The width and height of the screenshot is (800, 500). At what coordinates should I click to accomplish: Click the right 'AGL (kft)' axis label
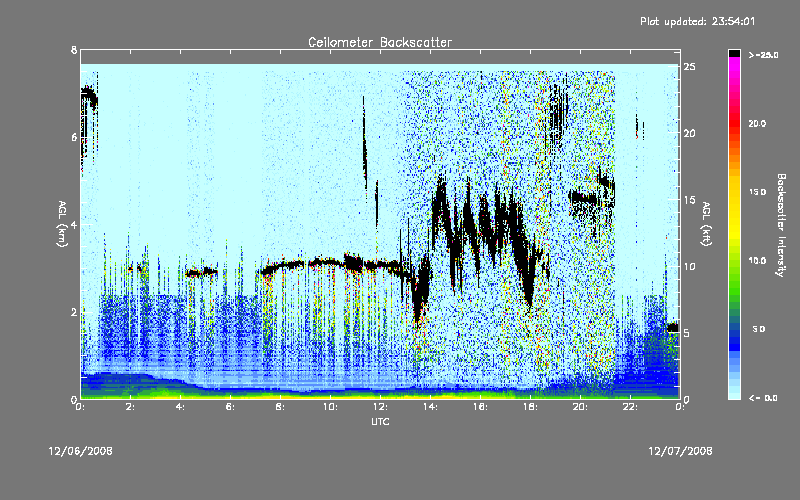(x=707, y=224)
